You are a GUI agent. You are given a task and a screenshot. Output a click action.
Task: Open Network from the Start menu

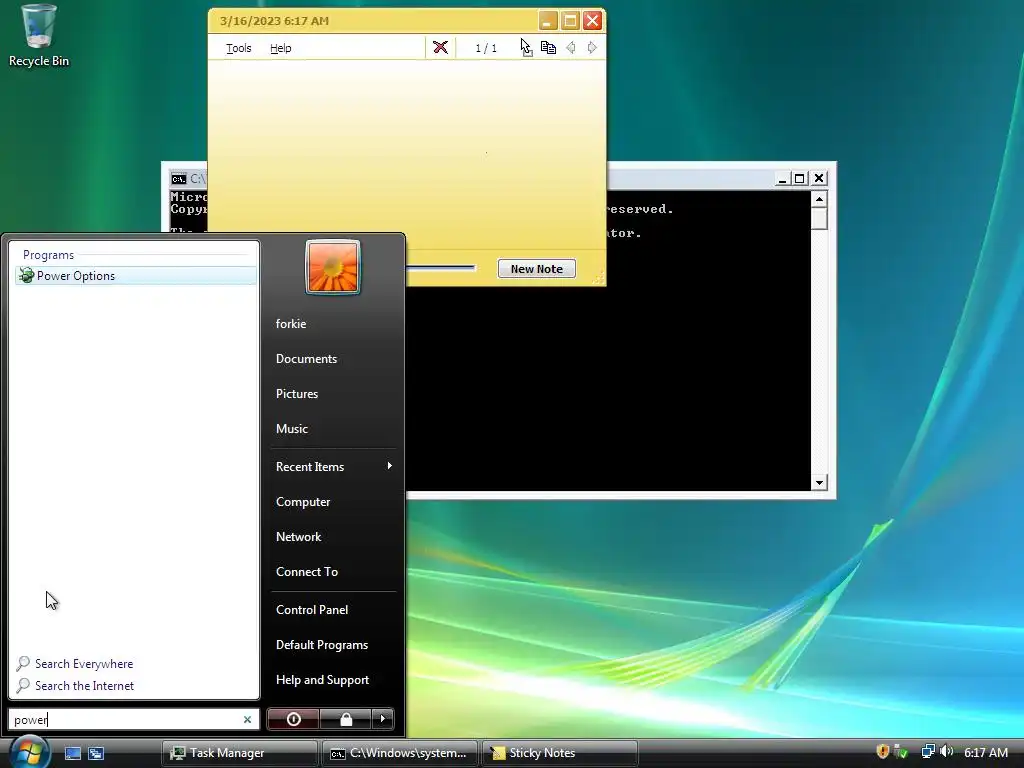click(298, 537)
